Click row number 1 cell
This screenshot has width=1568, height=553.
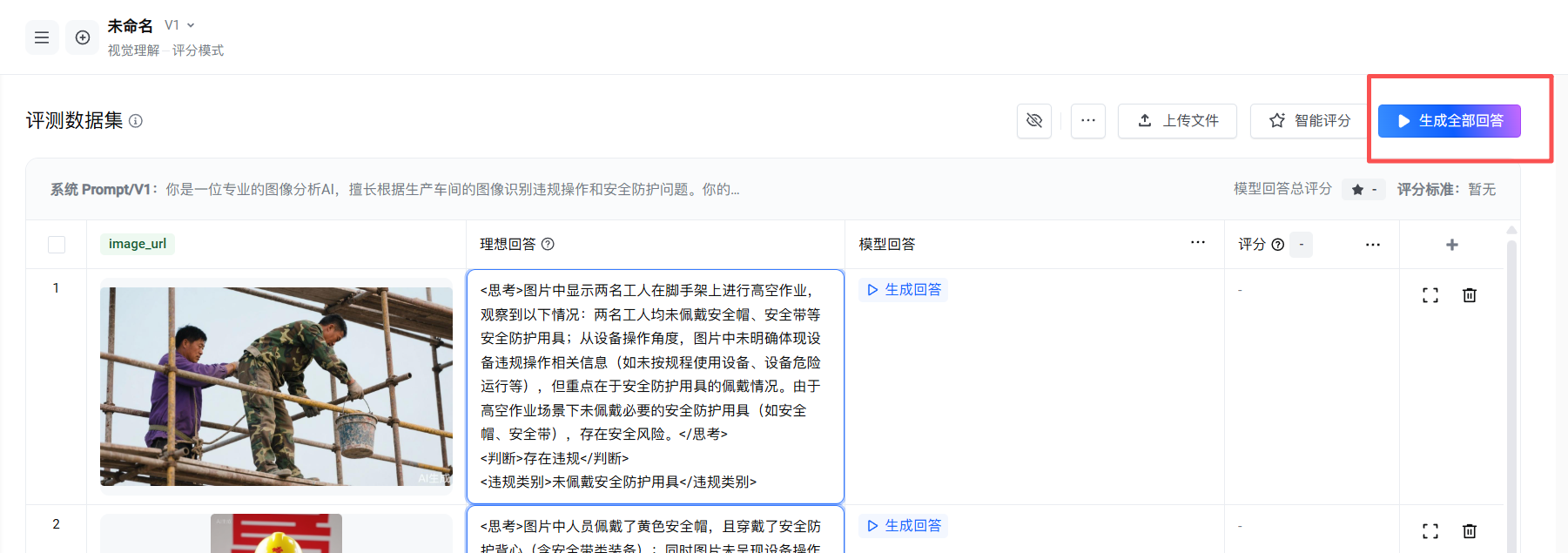[x=56, y=288]
